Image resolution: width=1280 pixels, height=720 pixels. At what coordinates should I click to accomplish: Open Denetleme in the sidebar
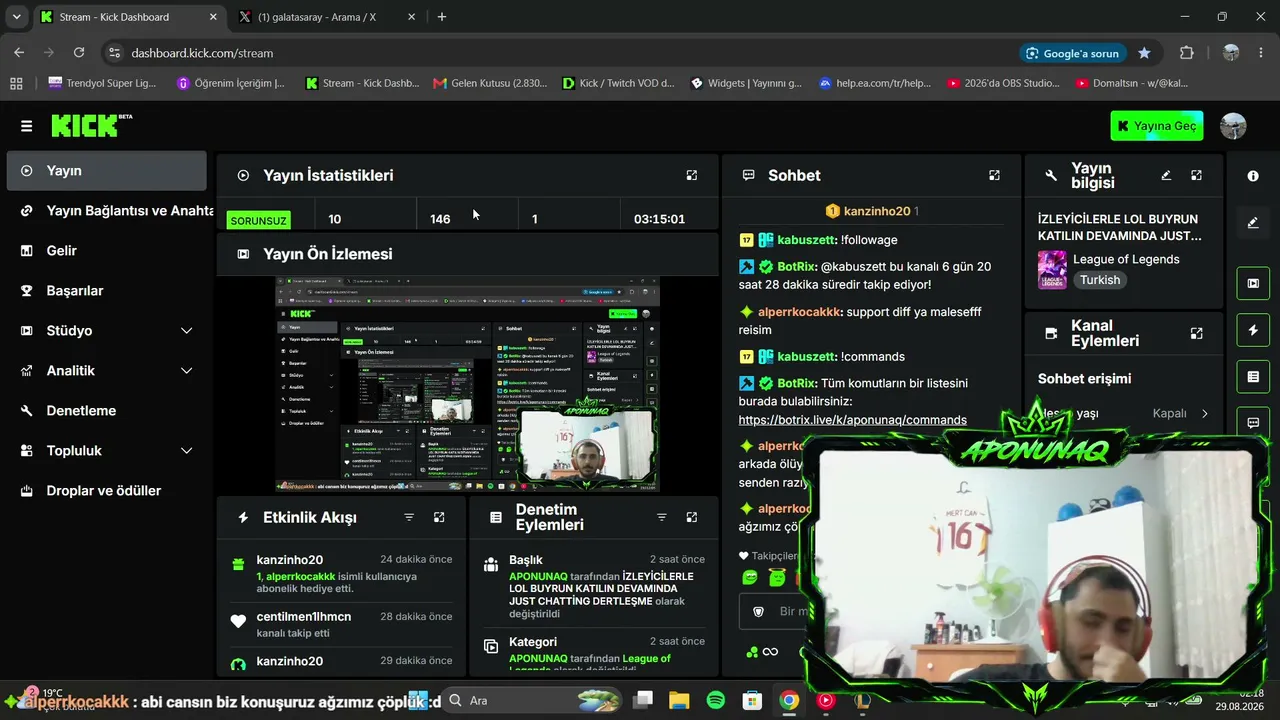coord(106,410)
